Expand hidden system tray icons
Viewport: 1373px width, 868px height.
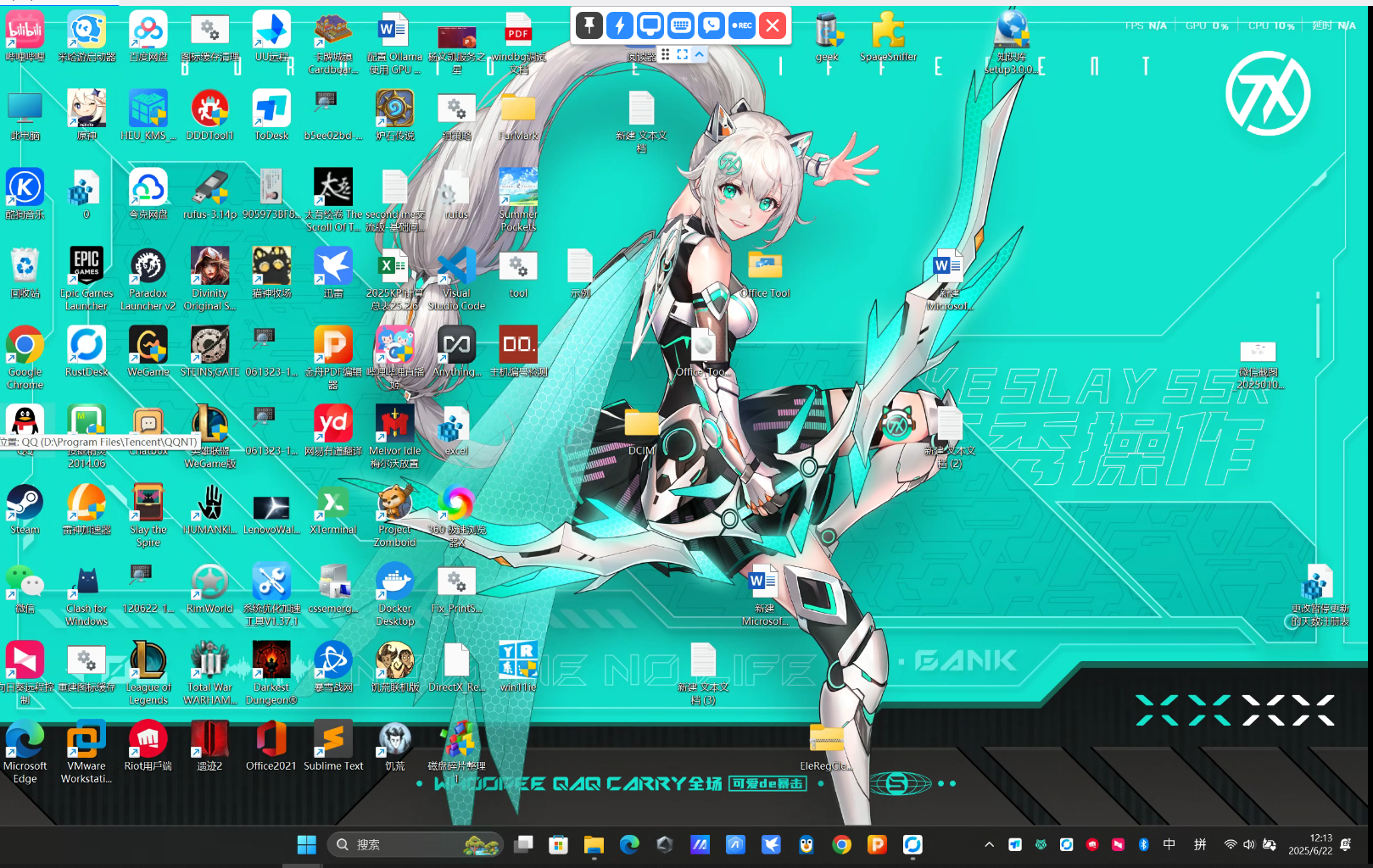coord(989,844)
